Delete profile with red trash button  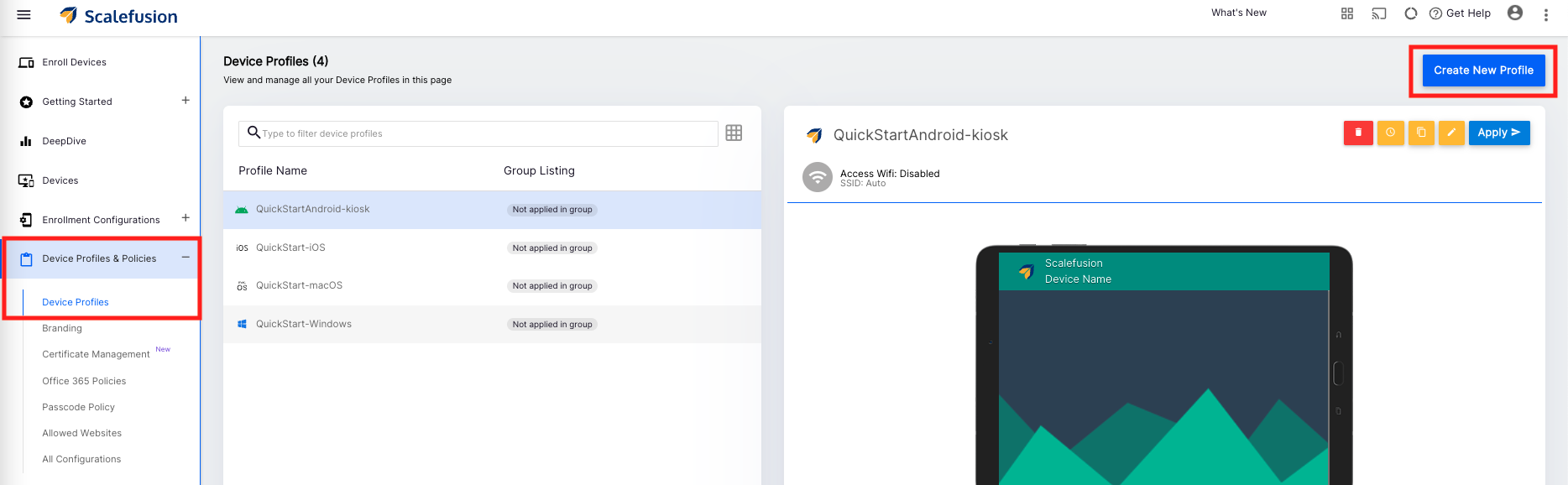[1358, 133]
